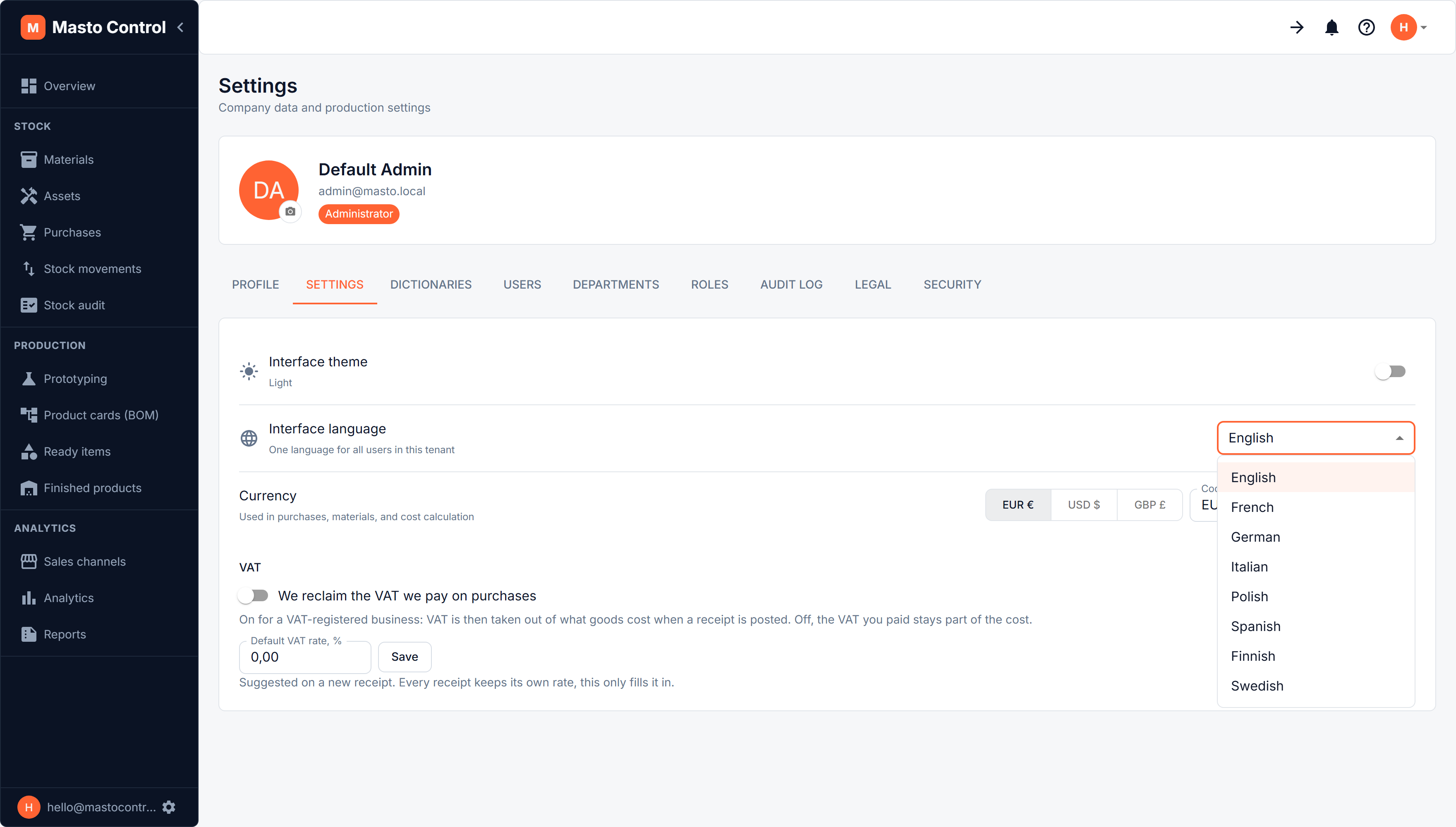Open Ready items in the sidebar
This screenshot has width=1456, height=827.
(99, 452)
